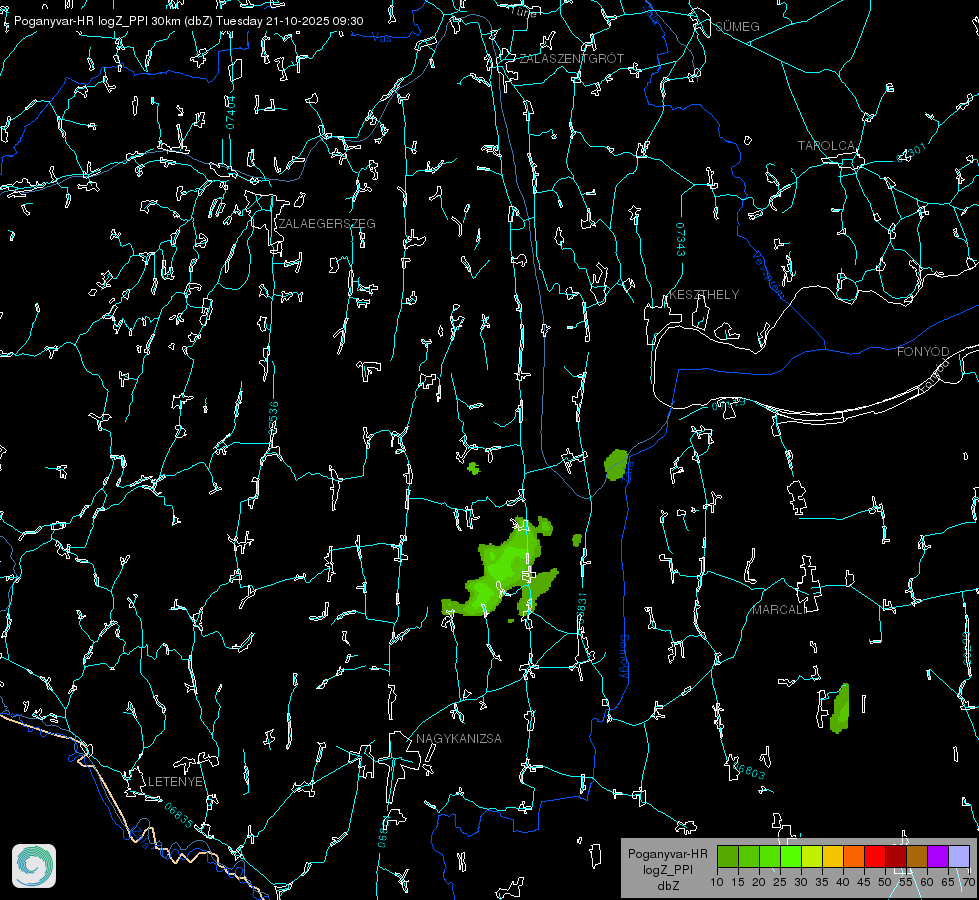This screenshot has width=979, height=900.
Task: Click the Somogy county border label
Action: 624,656
